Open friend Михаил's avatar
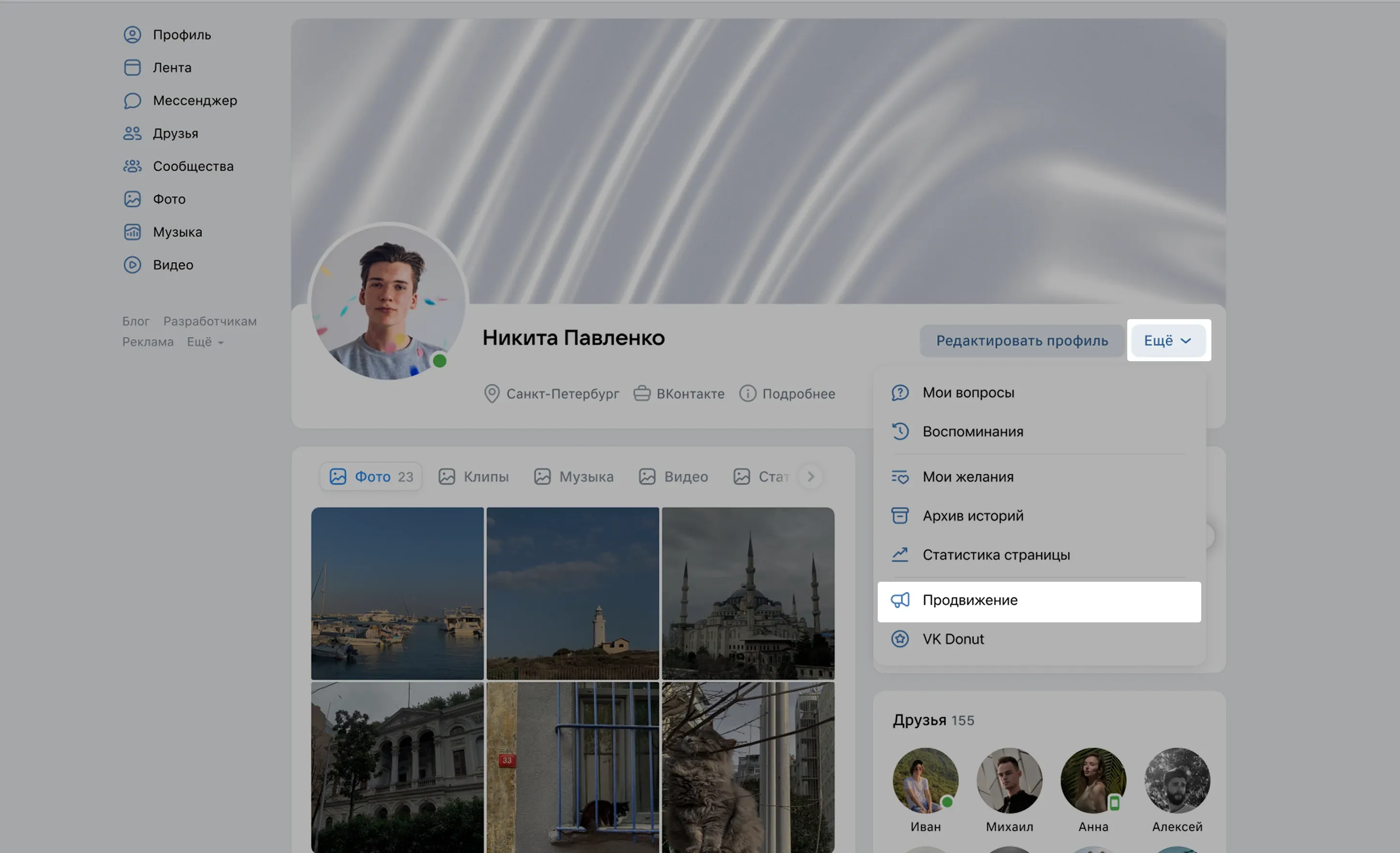 click(x=1010, y=781)
